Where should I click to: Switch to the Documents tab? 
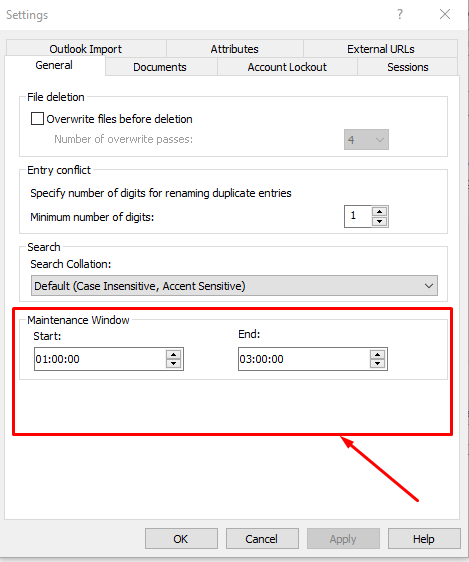click(160, 67)
